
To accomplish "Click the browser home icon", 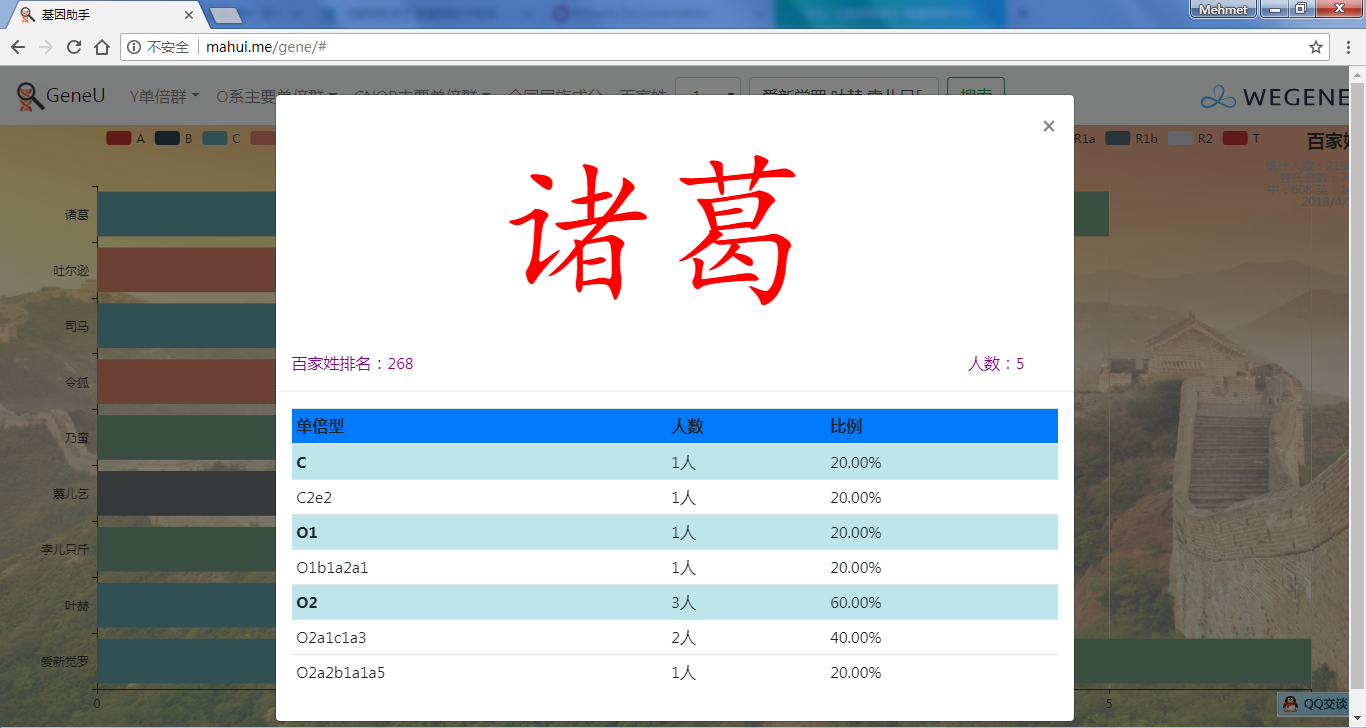I will point(101,47).
